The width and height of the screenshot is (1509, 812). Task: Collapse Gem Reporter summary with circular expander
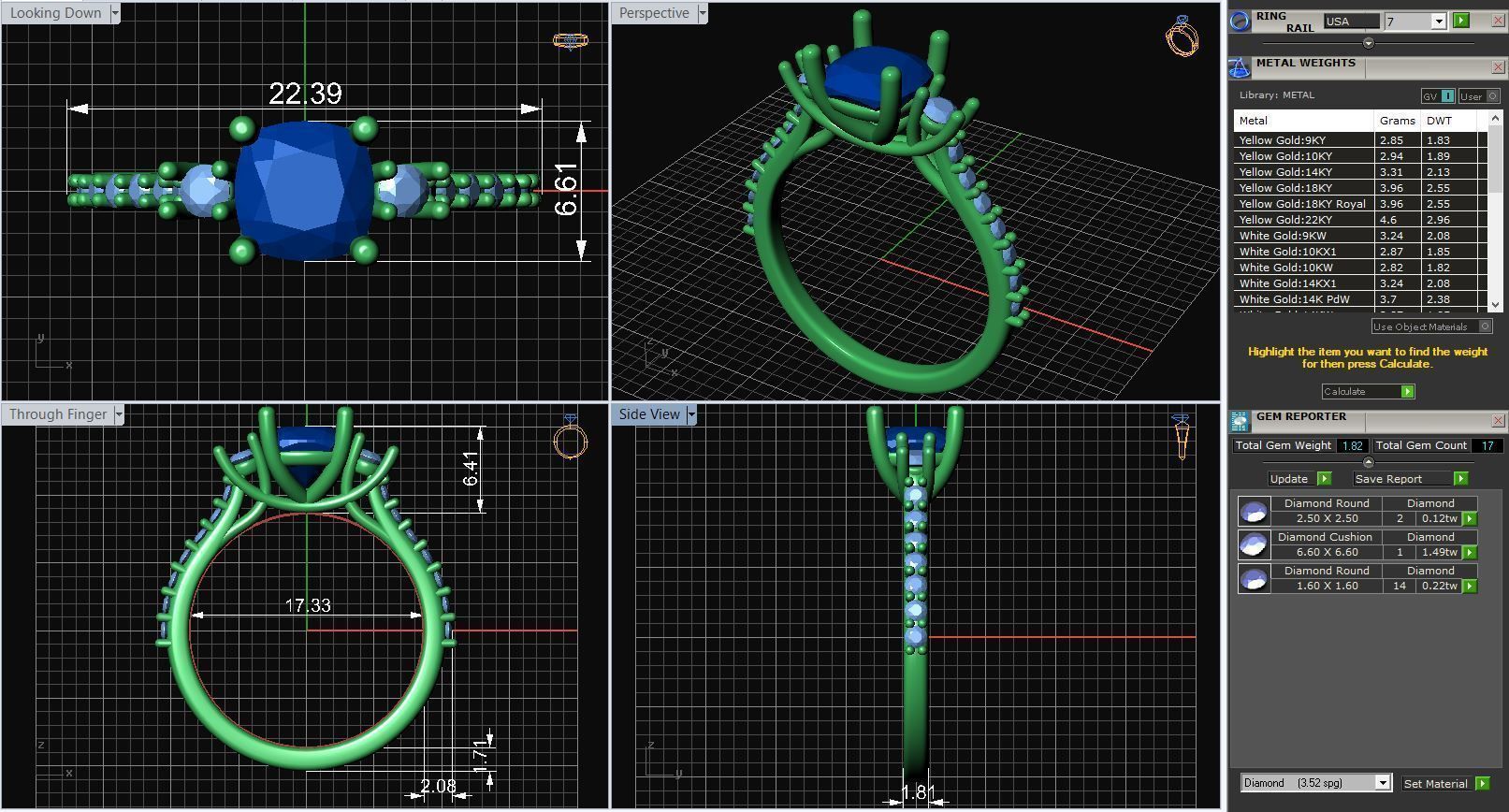[x=1369, y=462]
